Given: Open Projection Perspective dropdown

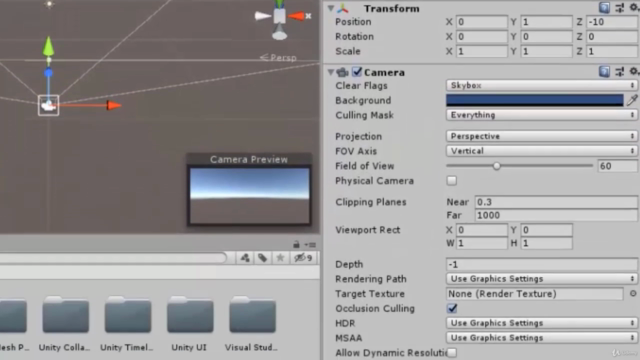Looking at the screenshot, I should click(542, 136).
